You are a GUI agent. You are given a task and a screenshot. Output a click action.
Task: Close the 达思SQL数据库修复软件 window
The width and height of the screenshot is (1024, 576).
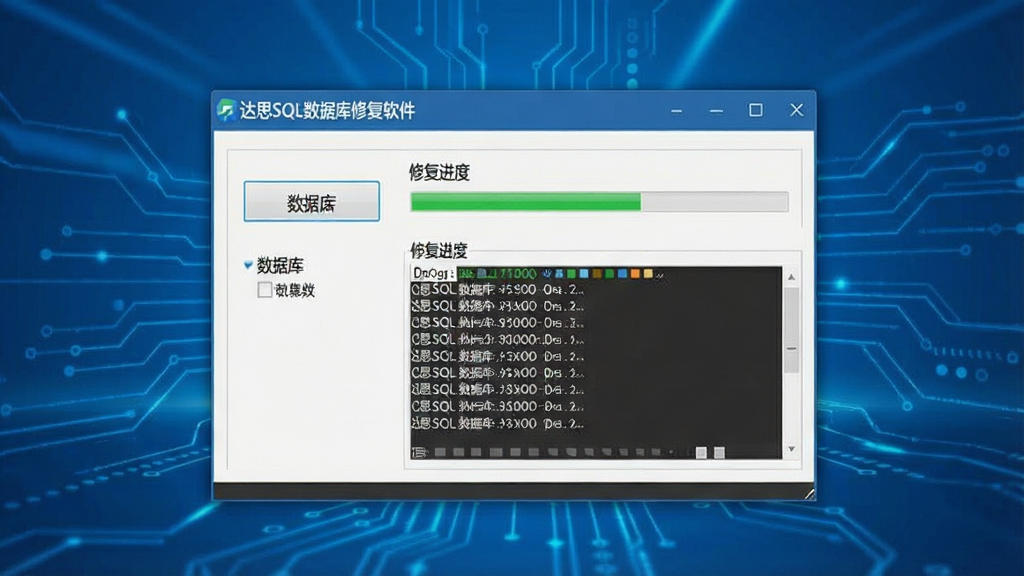point(796,110)
